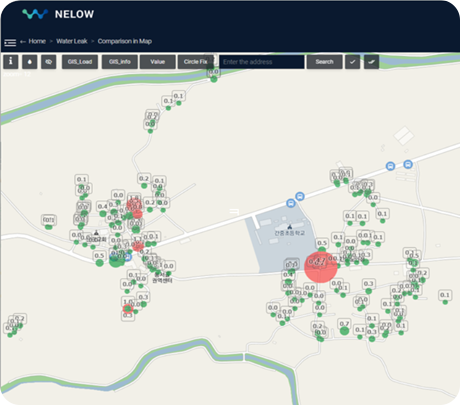Click the GIS_info button
The width and height of the screenshot is (460, 405).
120,62
